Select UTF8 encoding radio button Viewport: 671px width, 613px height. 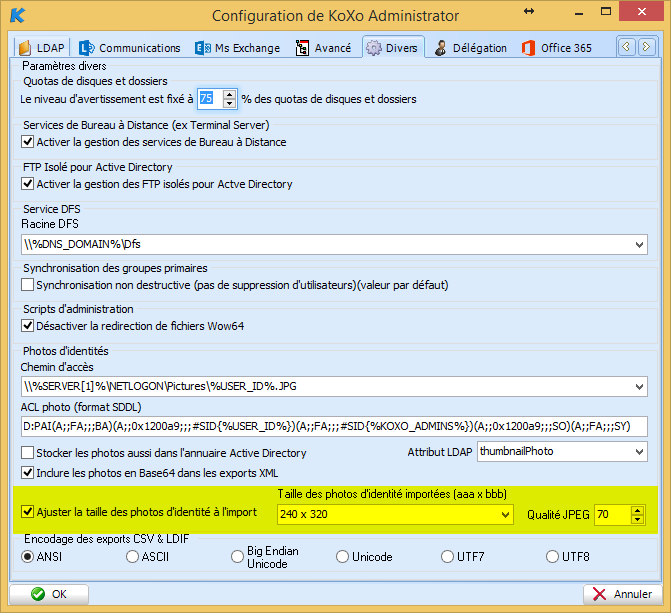552,556
